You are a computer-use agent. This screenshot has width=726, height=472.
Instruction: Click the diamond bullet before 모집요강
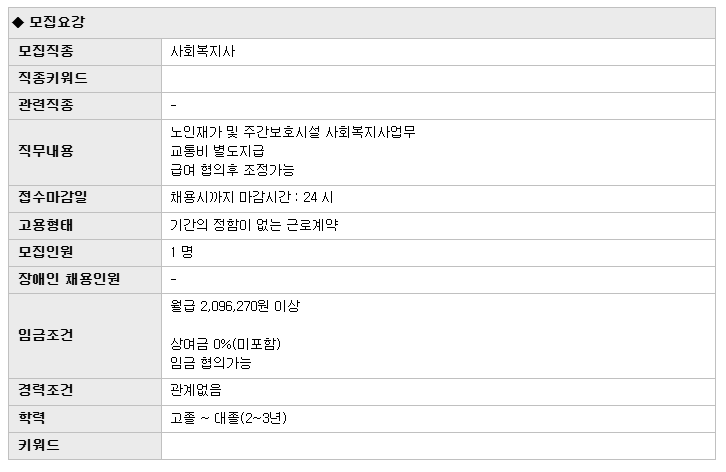18,22
